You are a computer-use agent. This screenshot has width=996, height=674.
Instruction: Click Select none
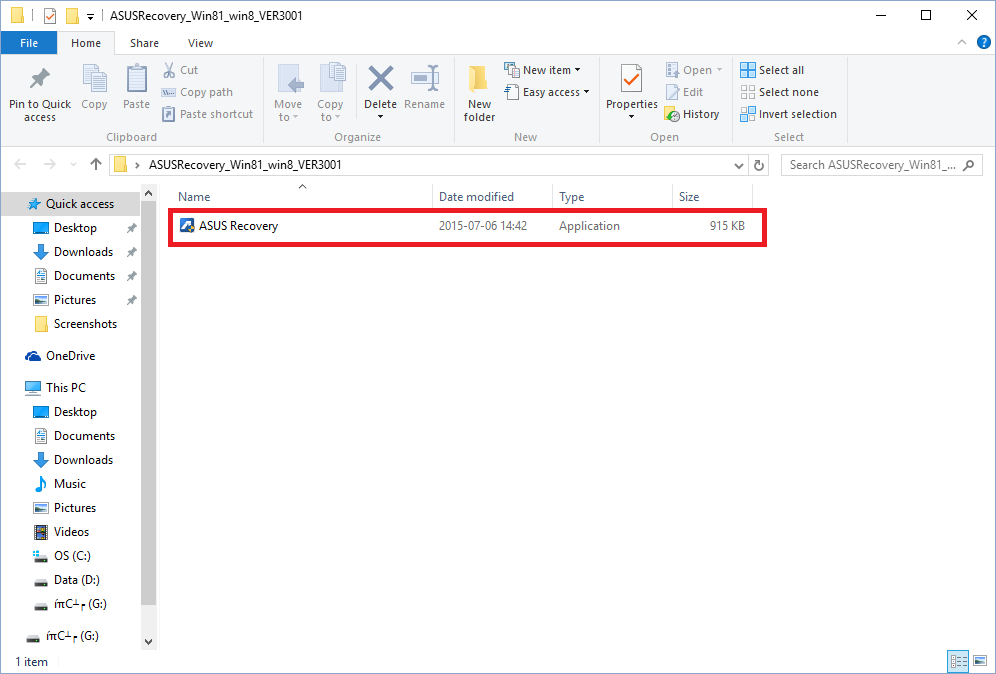coord(779,92)
